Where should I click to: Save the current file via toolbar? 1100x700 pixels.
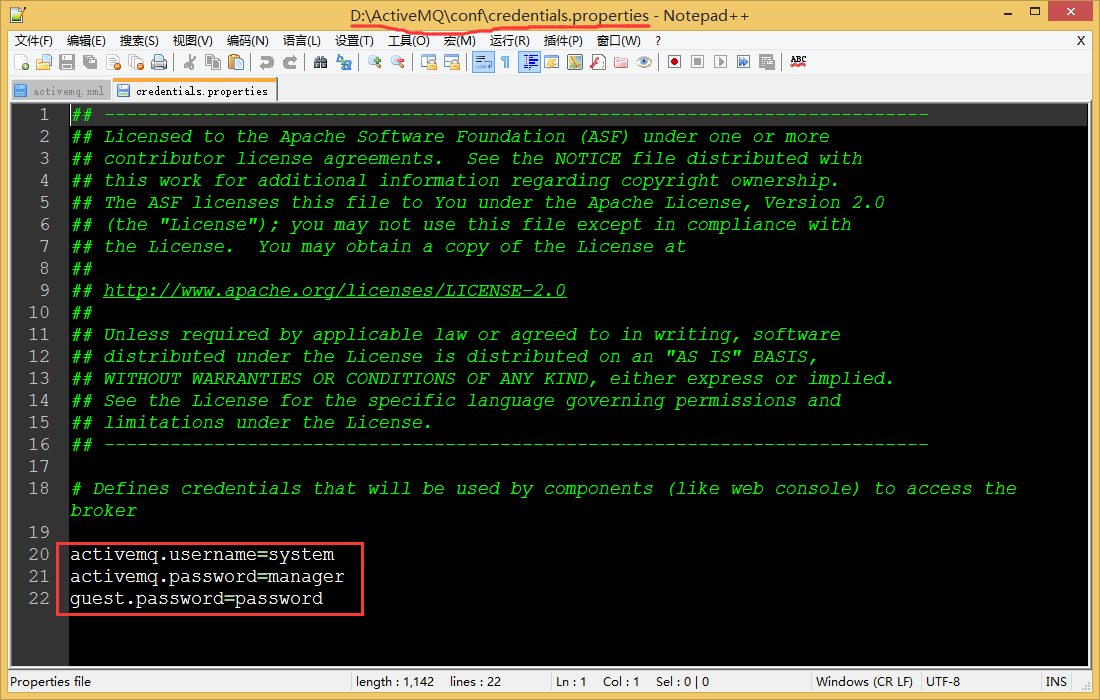[x=67, y=62]
